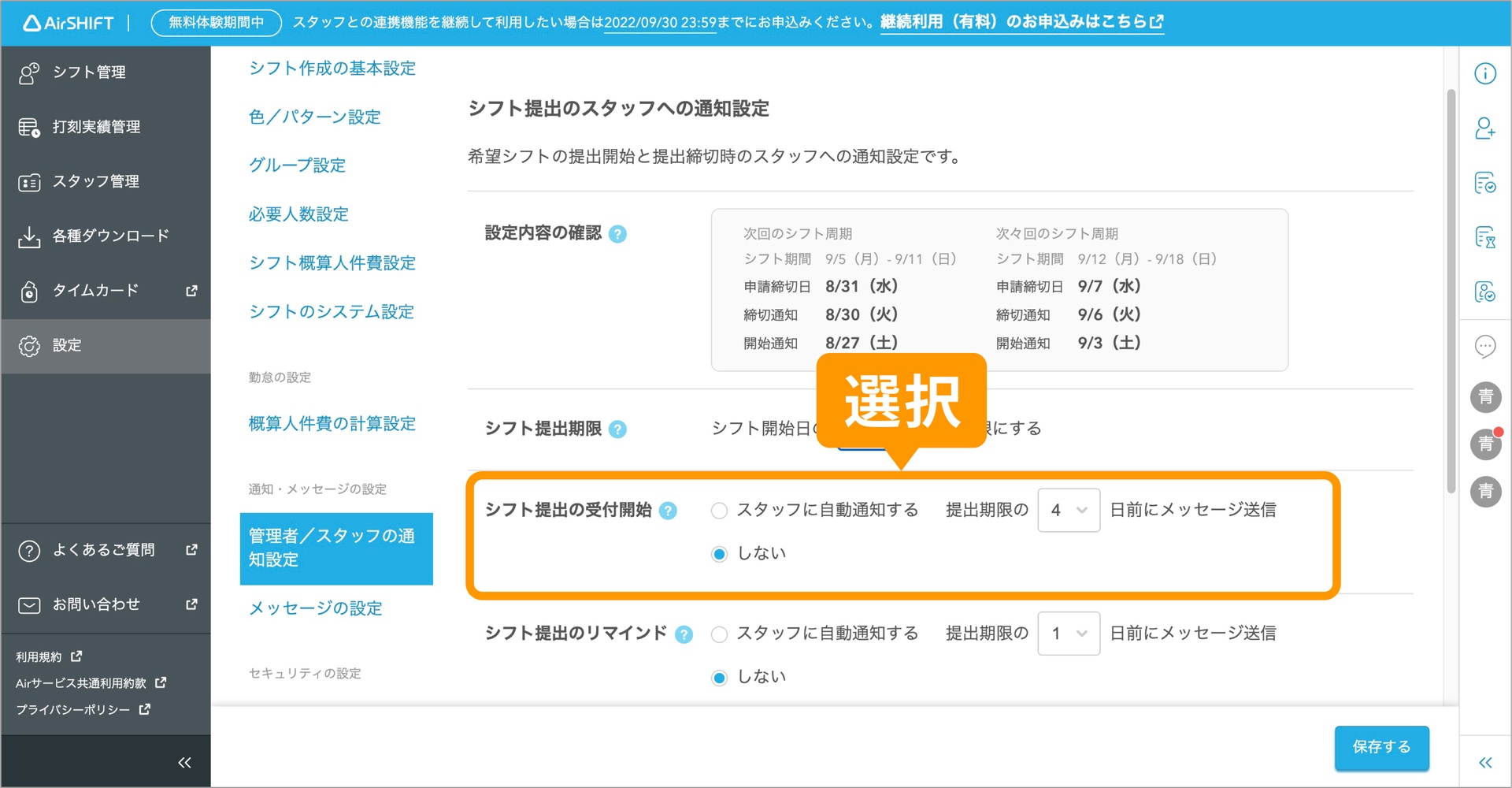Open the chat bubble icon on right sidebar
Image resolution: width=1512 pixels, height=788 pixels.
1485,347
